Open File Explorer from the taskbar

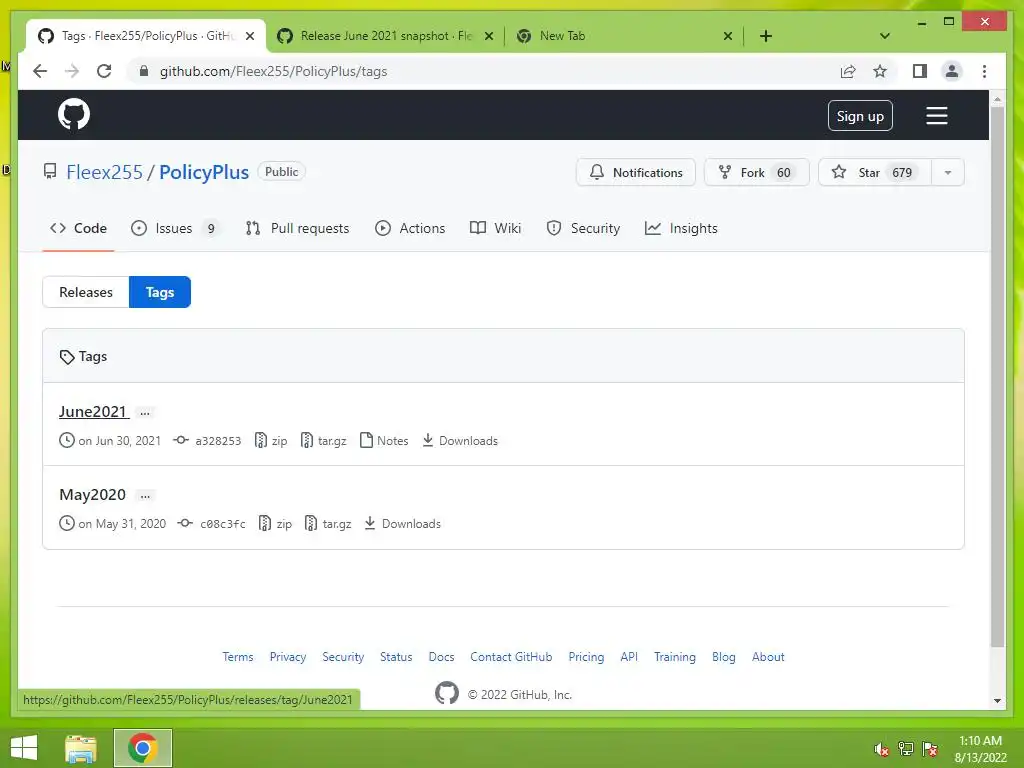[81, 748]
